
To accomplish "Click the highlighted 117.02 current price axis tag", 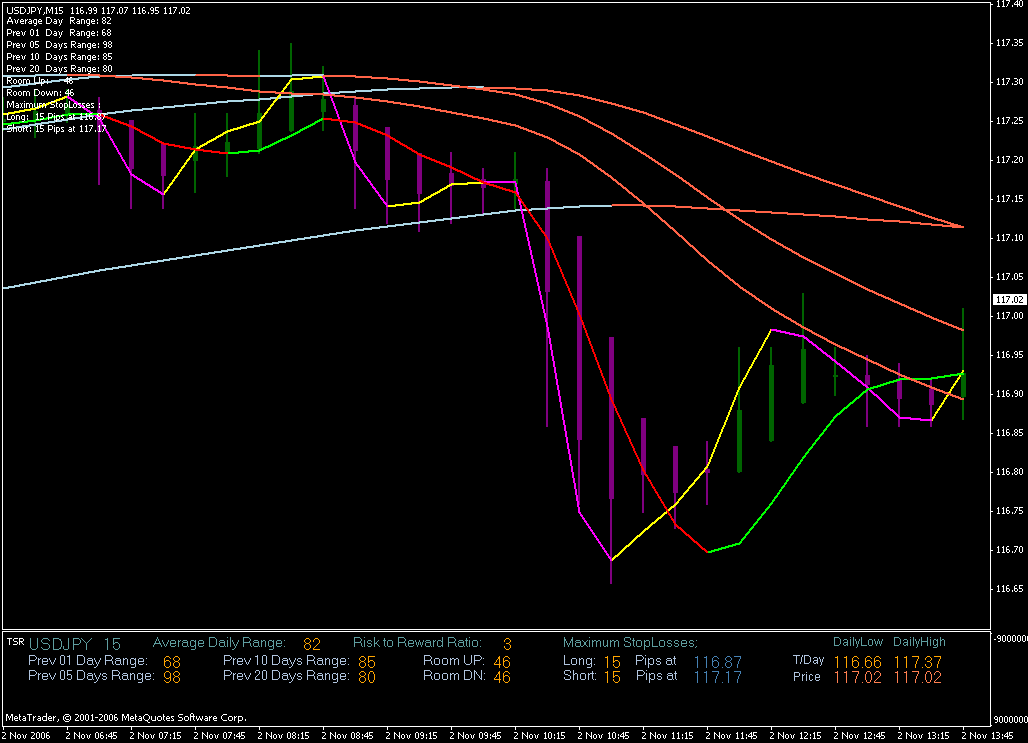I will tap(1009, 300).
